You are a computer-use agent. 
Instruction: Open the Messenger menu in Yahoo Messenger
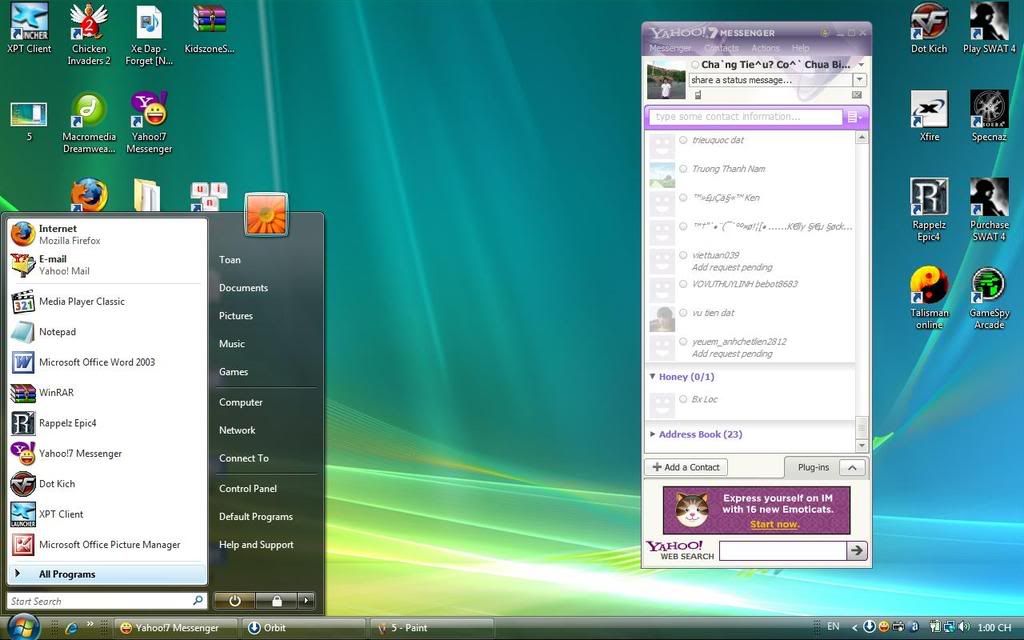click(670, 48)
